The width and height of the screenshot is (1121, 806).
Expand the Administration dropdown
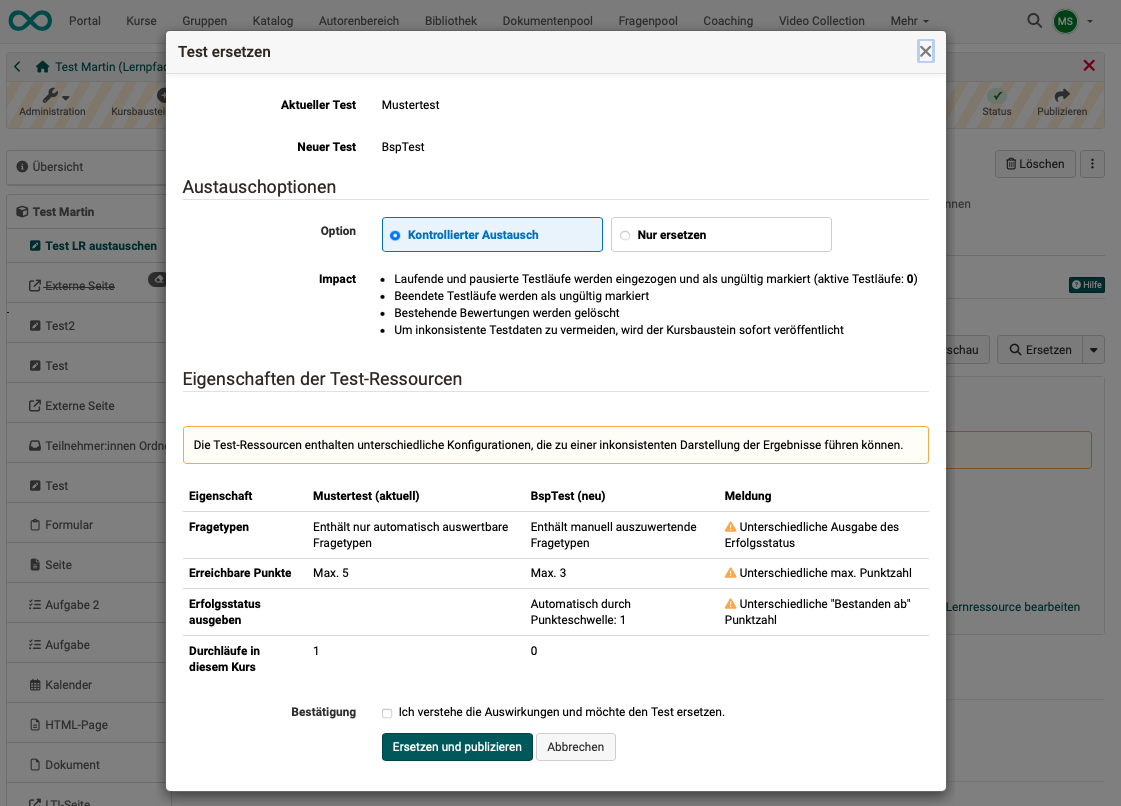pos(52,102)
